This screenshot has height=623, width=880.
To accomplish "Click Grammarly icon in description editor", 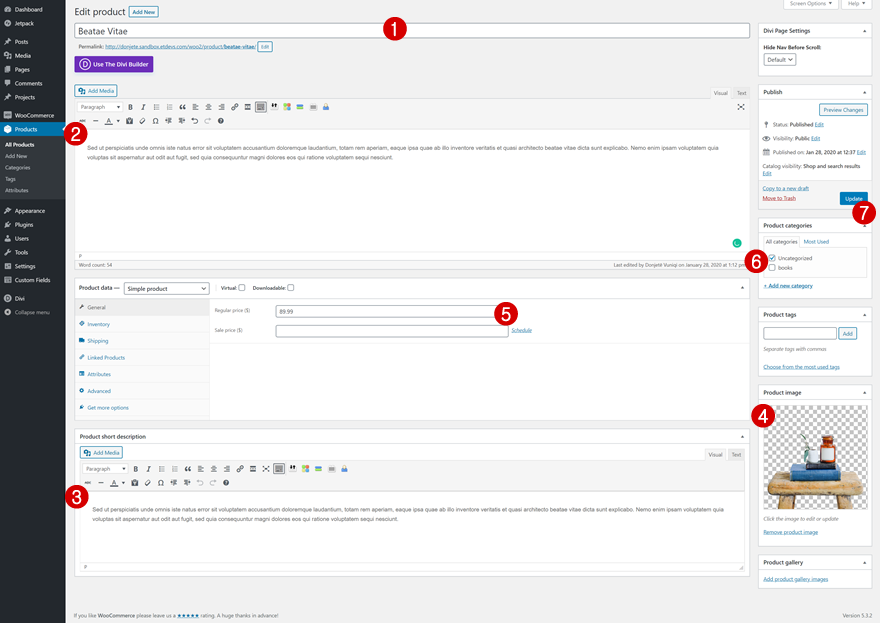I will point(737,243).
